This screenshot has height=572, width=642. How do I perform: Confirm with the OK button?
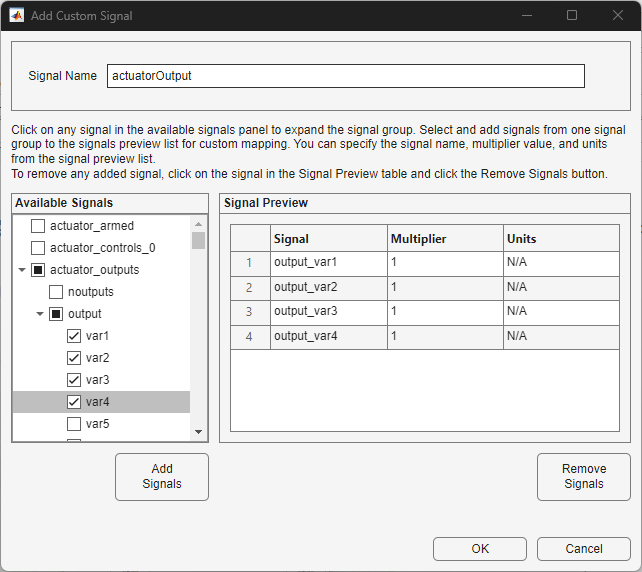tap(480, 549)
